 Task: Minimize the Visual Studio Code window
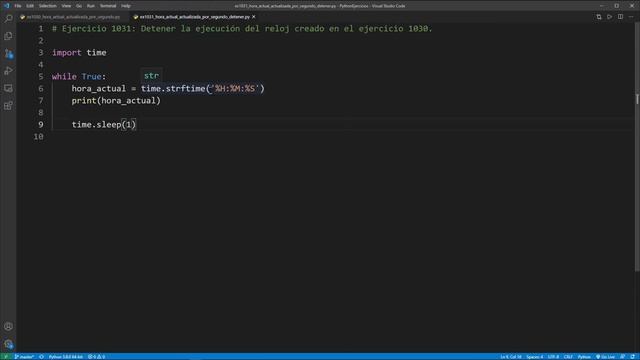click(602, 6)
